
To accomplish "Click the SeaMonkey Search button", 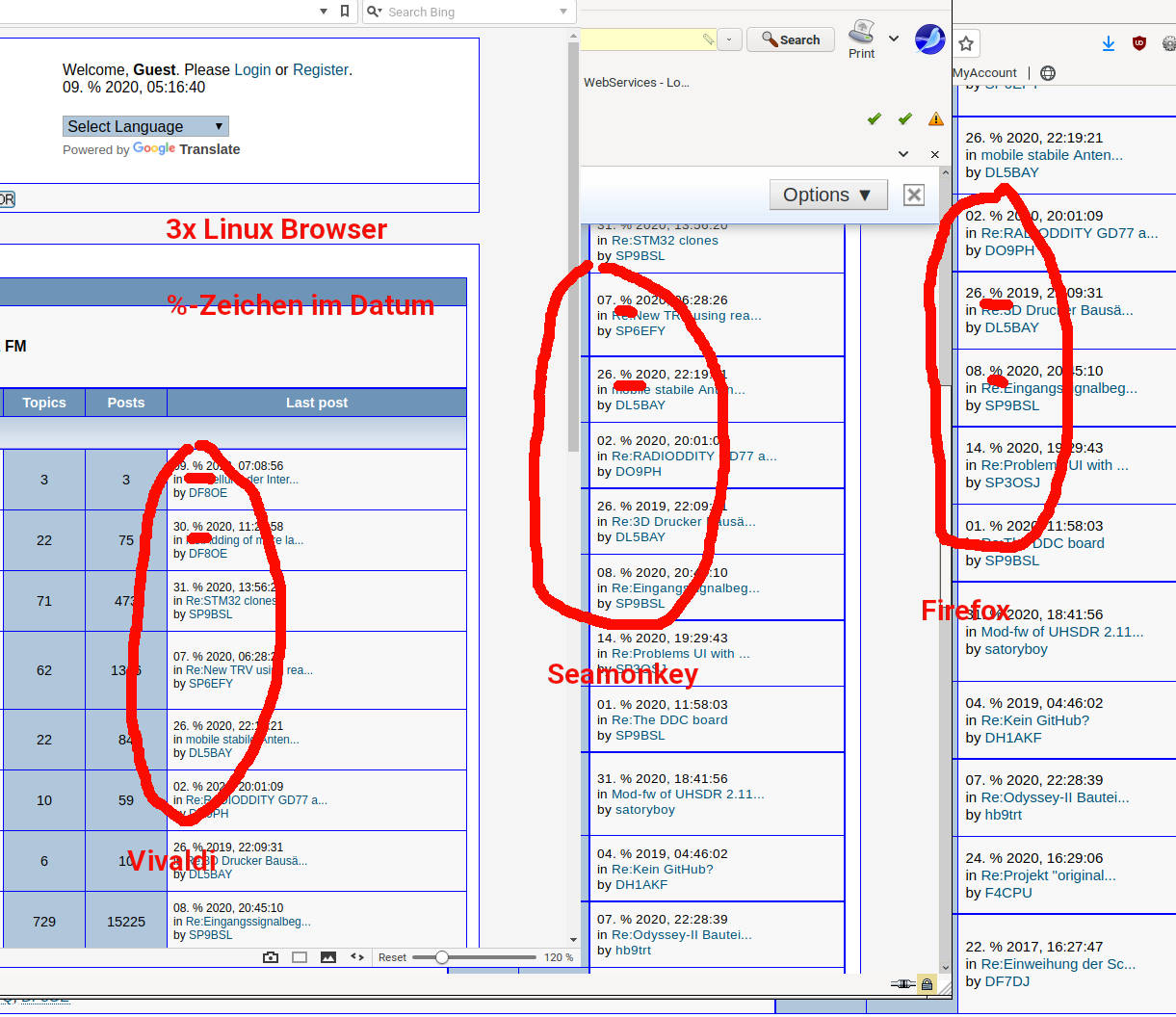I will click(791, 39).
